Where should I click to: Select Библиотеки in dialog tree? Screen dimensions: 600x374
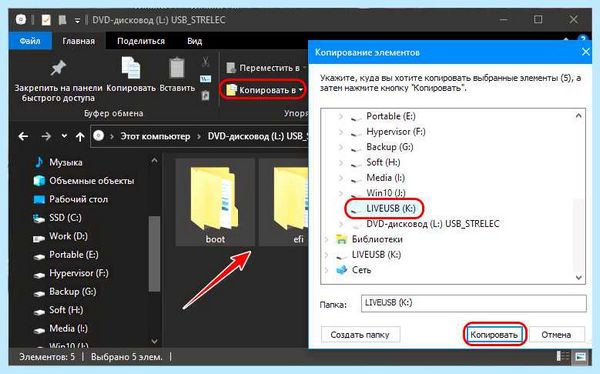tap(377, 239)
